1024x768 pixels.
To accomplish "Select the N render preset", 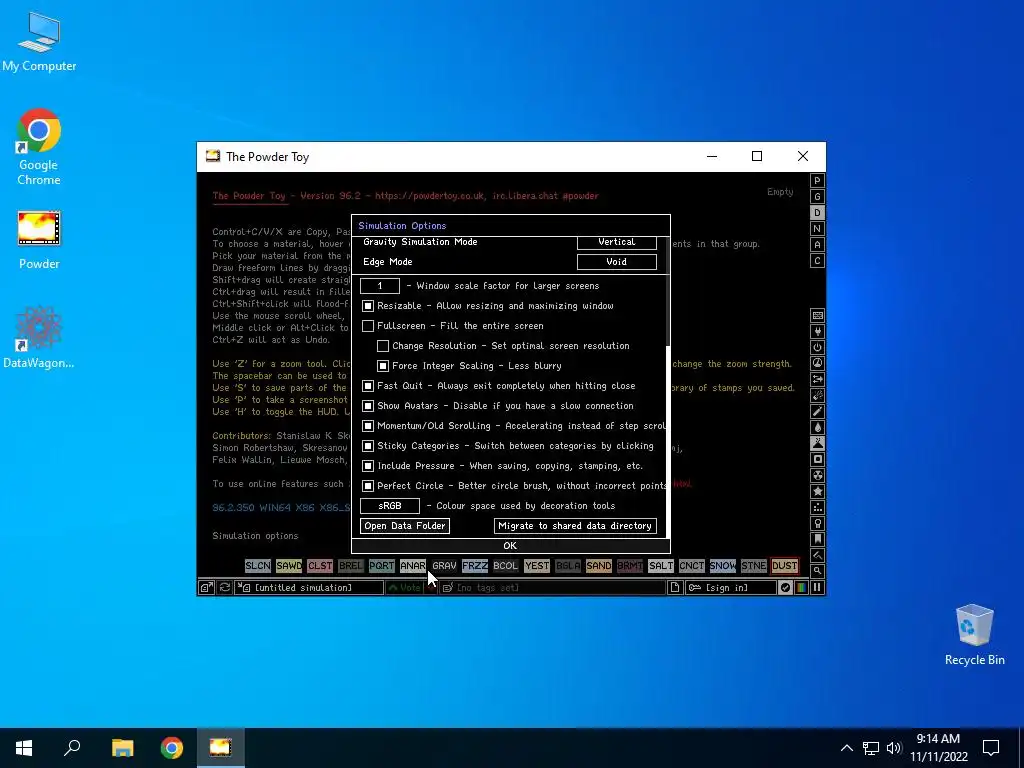I will click(817, 229).
